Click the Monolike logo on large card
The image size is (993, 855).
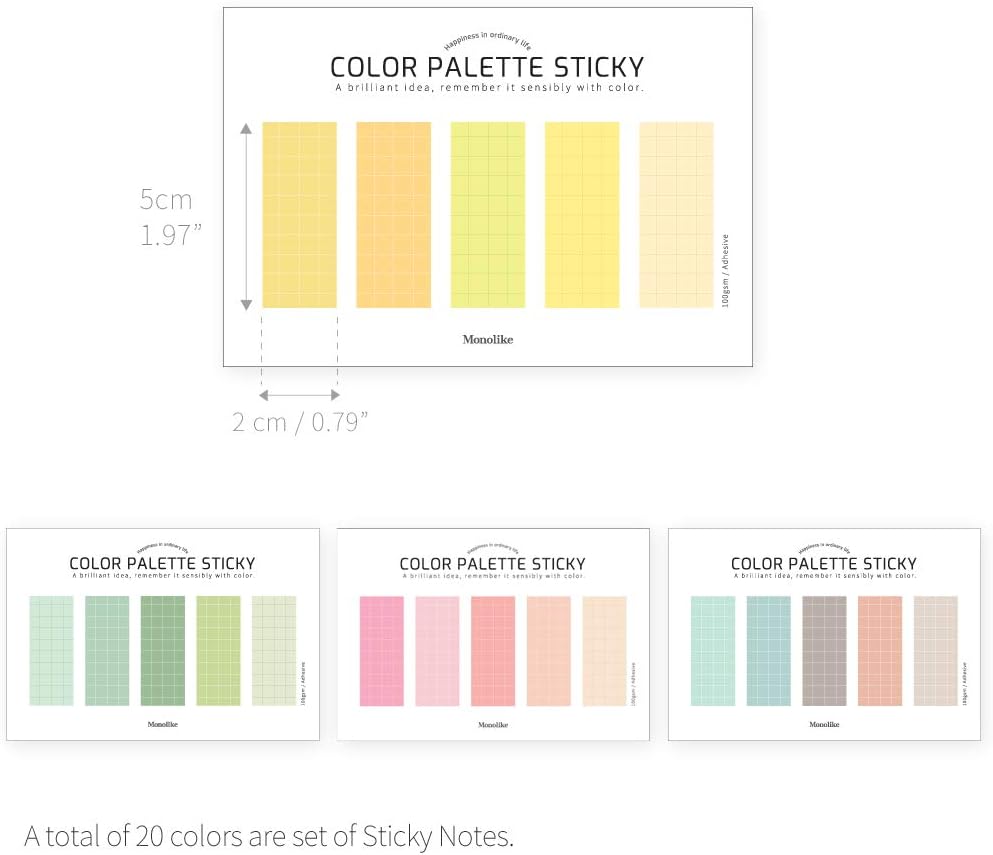487,340
